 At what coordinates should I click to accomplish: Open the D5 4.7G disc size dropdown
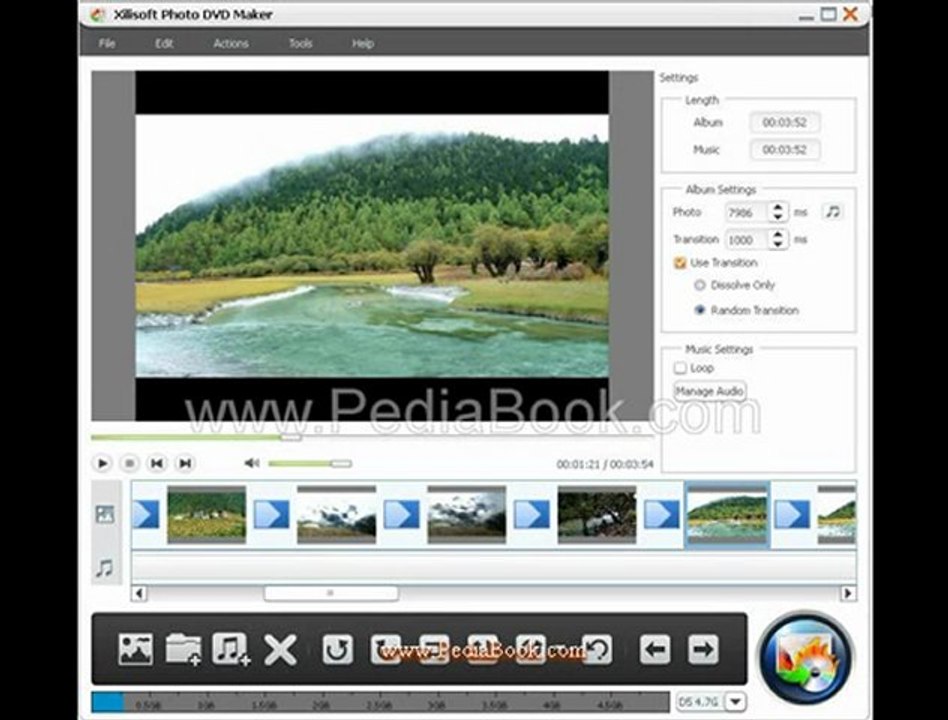735,702
